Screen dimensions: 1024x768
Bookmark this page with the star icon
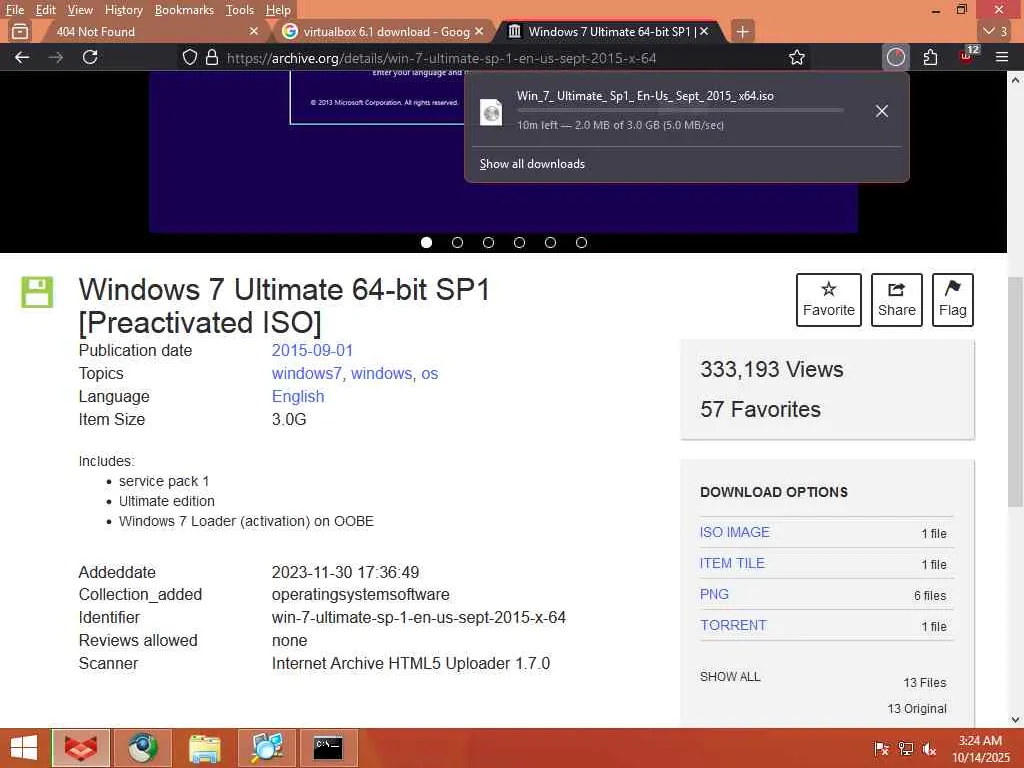tap(797, 57)
